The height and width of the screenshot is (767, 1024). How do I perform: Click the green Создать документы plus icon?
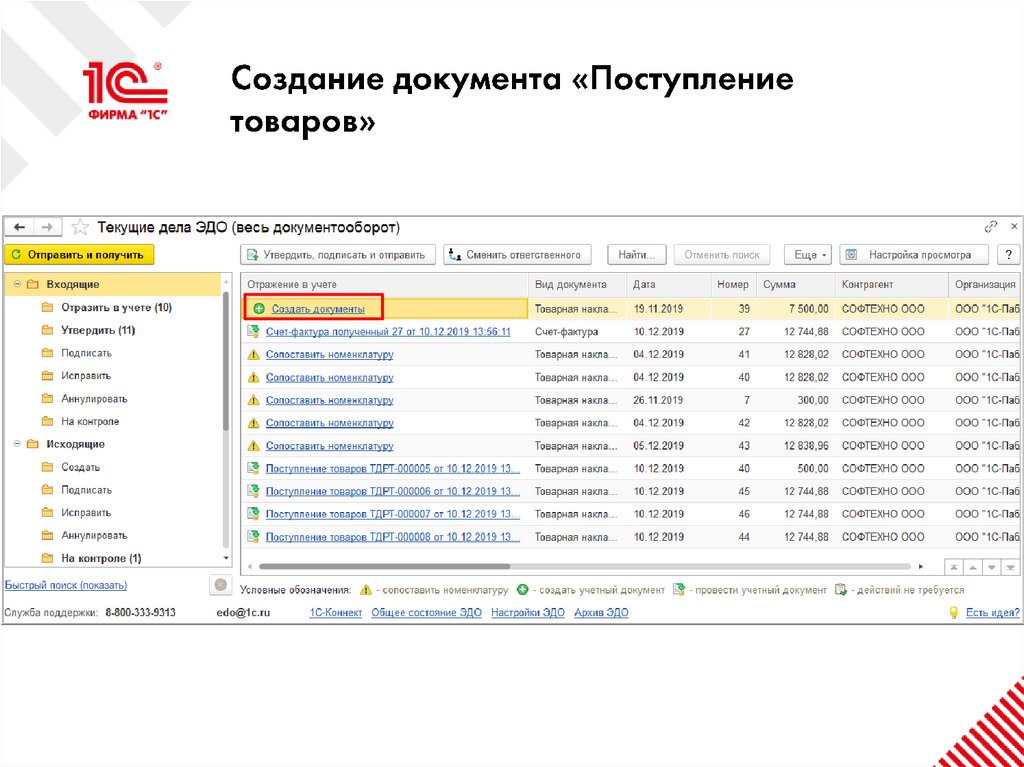[x=260, y=308]
